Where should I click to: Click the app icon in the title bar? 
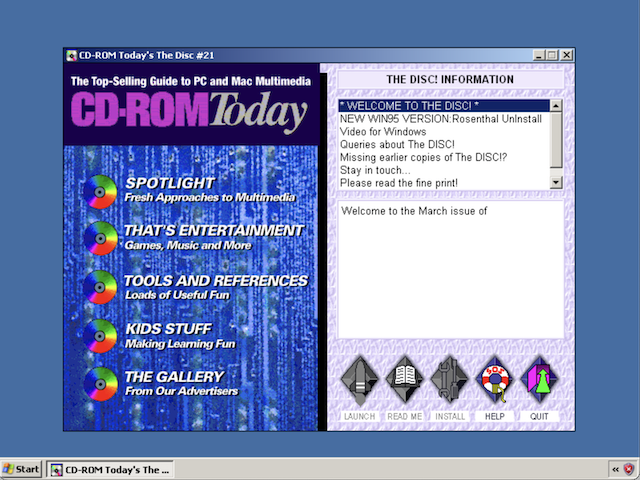point(71,55)
